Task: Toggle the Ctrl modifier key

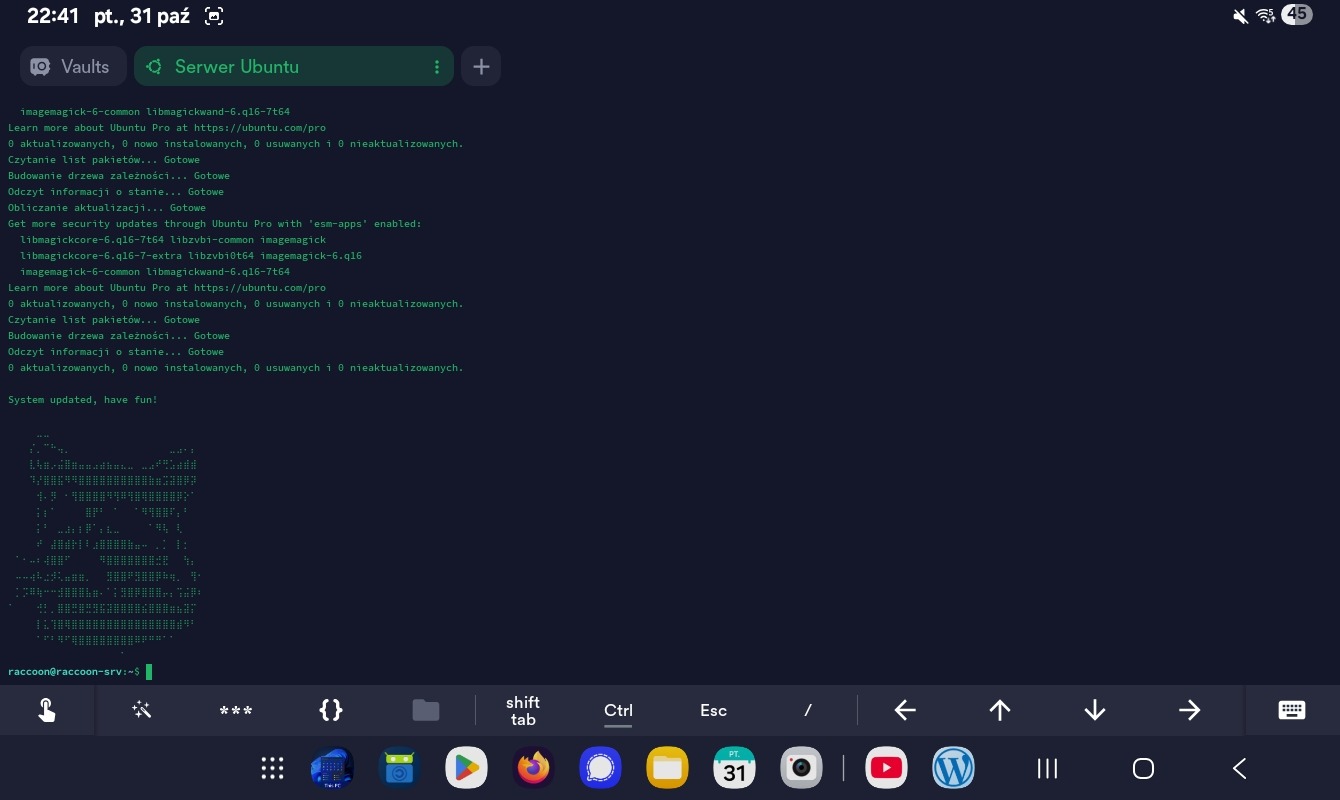Action: coord(618,710)
